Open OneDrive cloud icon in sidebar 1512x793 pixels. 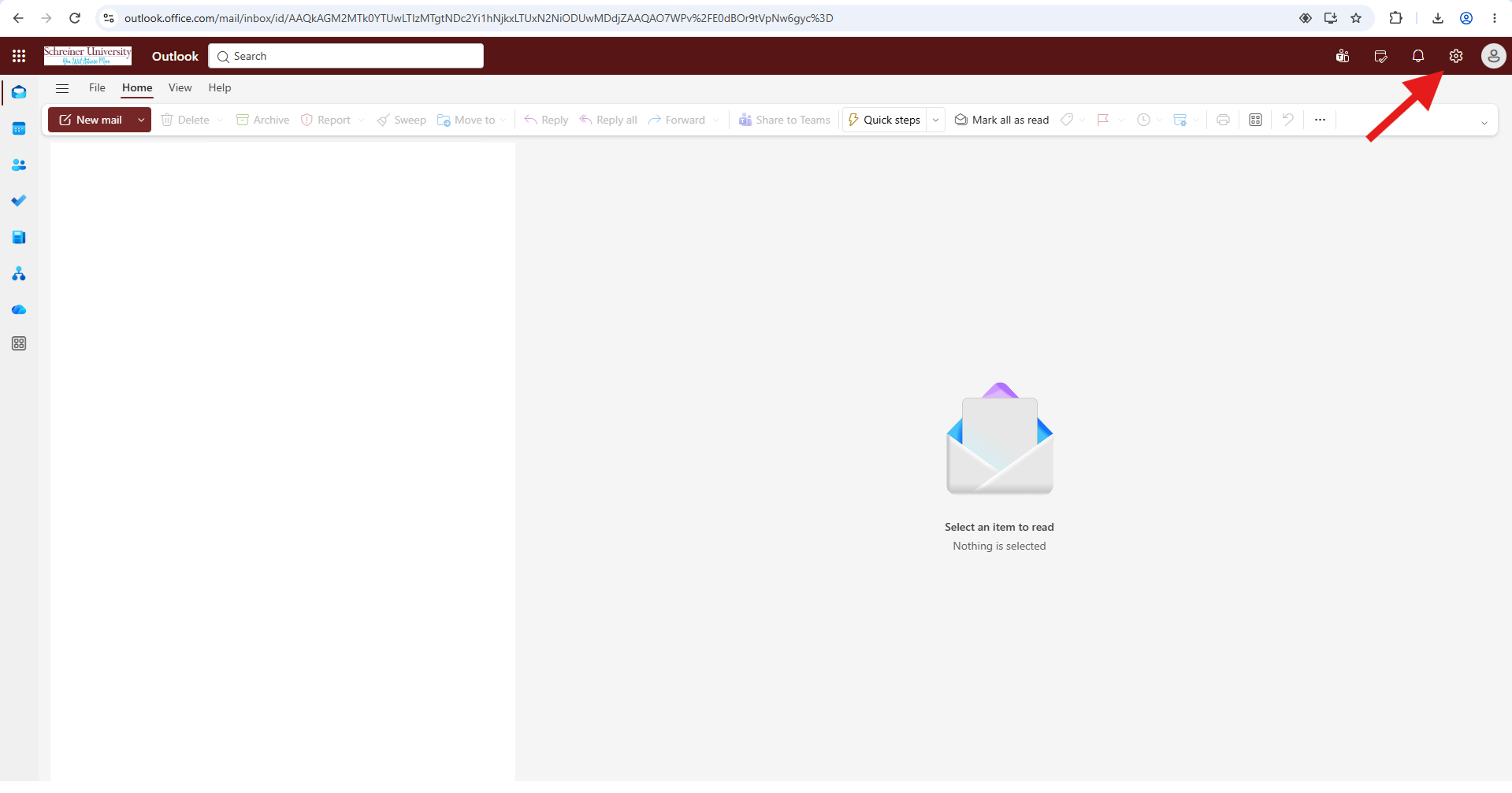coord(19,309)
